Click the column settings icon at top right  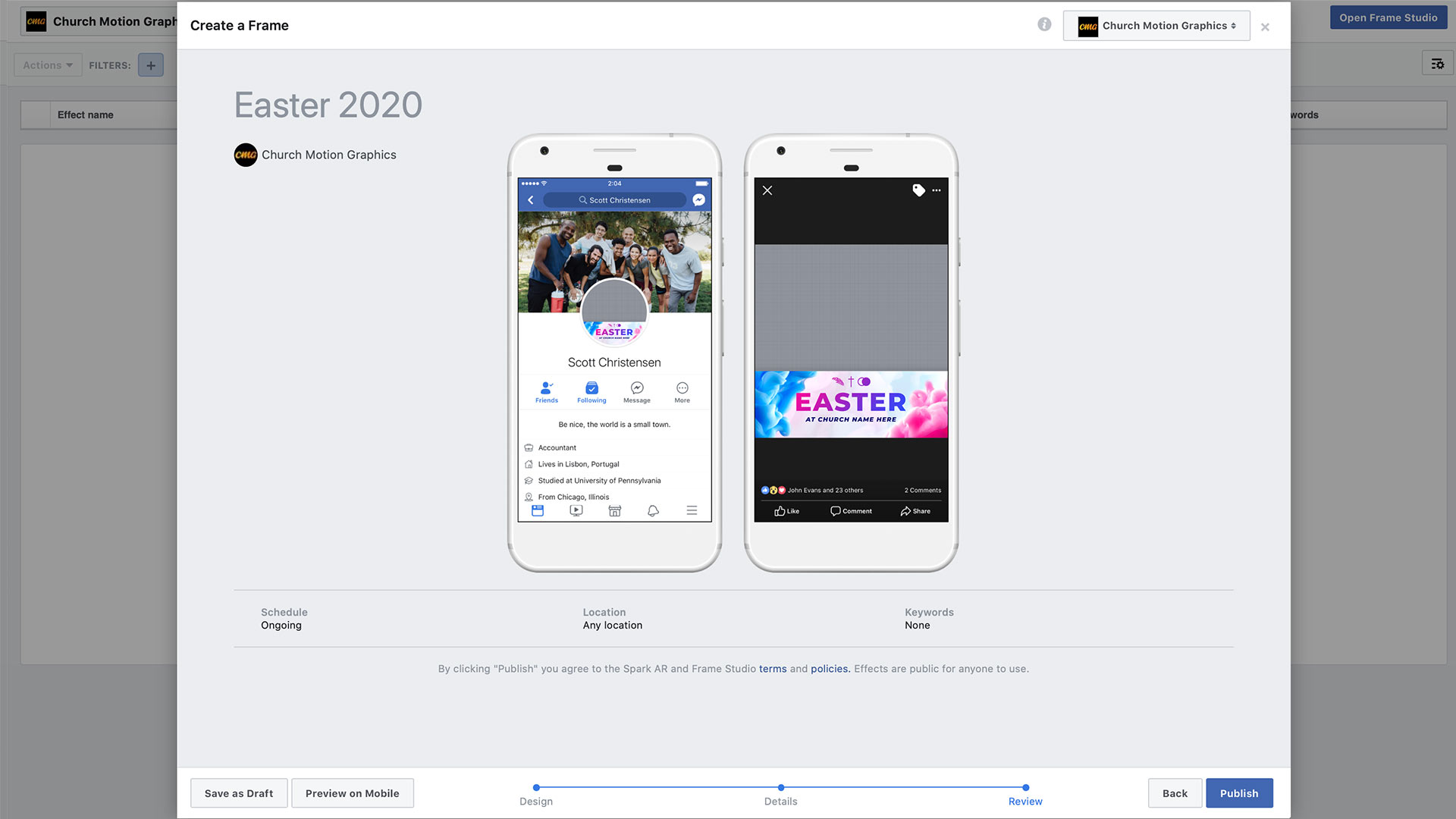coord(1437,64)
